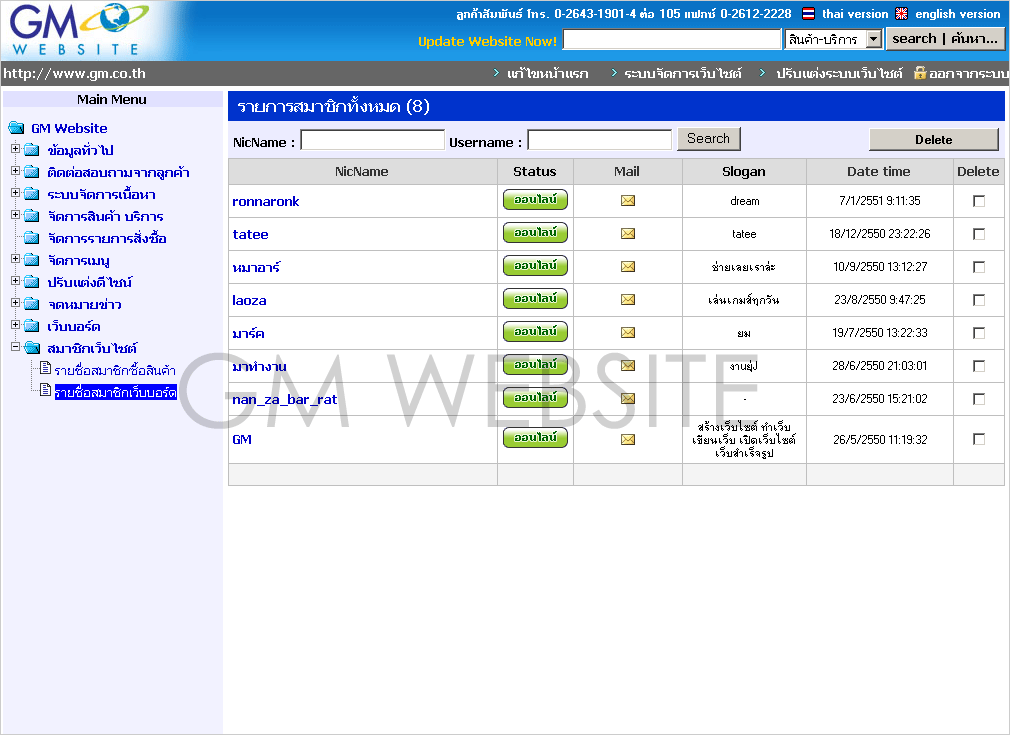Tick delete checkbox for GM
Screen dimensions: 1010x735
click(x=978, y=439)
